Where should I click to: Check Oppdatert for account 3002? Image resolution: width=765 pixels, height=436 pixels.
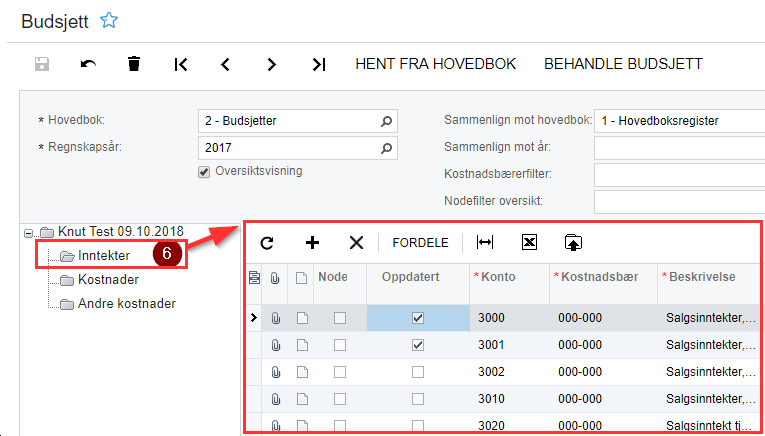418,372
